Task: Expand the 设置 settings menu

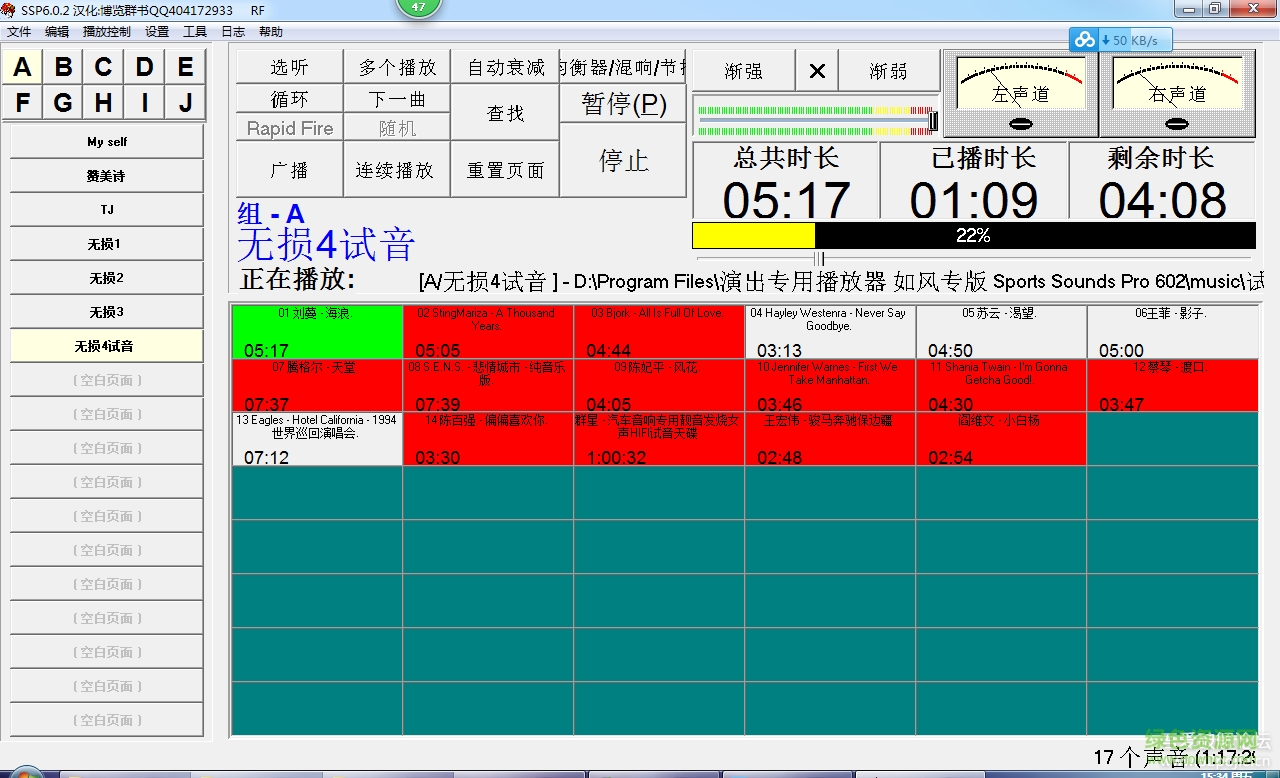Action: click(157, 31)
